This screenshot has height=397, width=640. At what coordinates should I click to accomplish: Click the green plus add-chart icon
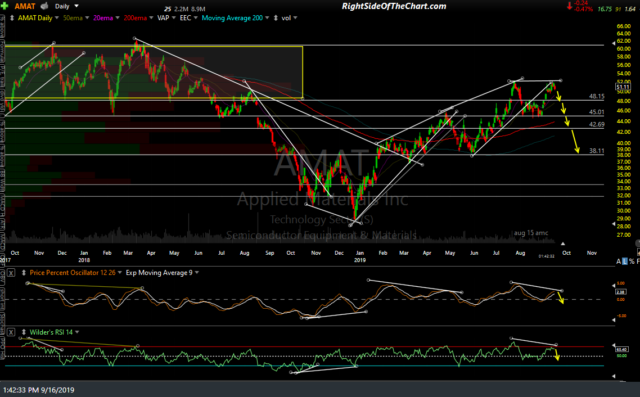click(x=5, y=6)
